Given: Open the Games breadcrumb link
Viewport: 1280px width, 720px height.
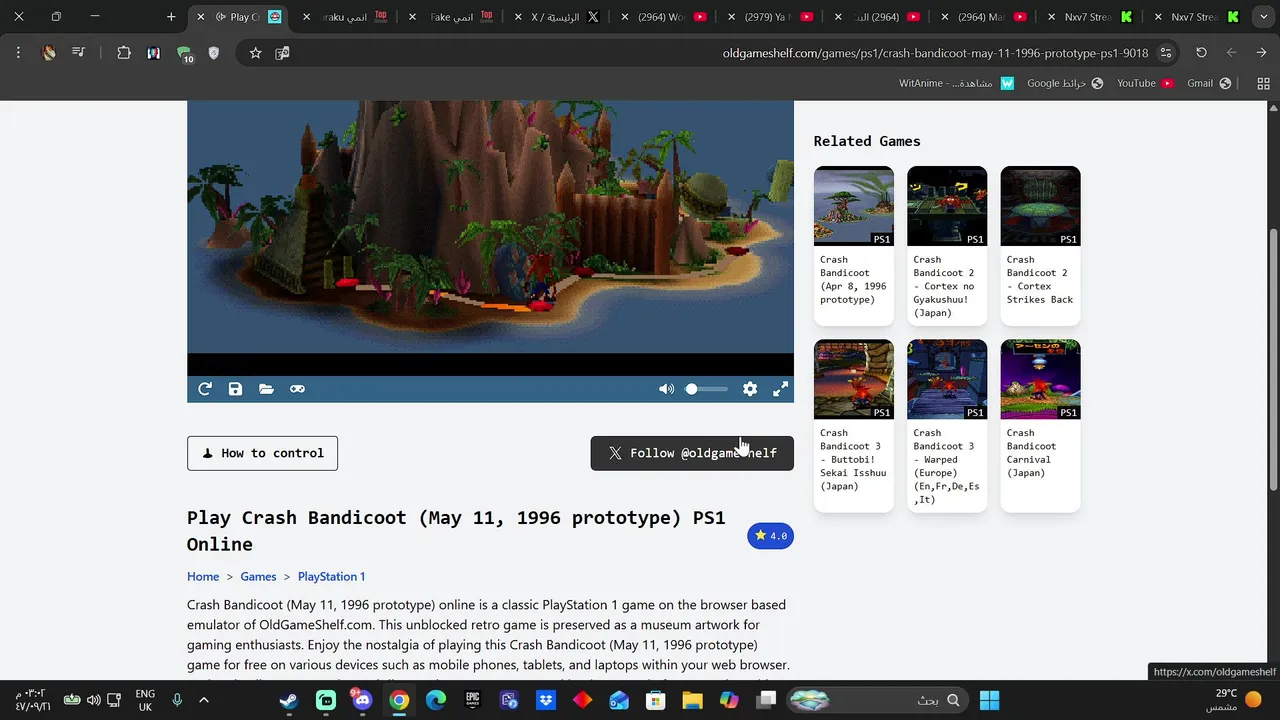Looking at the screenshot, I should (258, 576).
